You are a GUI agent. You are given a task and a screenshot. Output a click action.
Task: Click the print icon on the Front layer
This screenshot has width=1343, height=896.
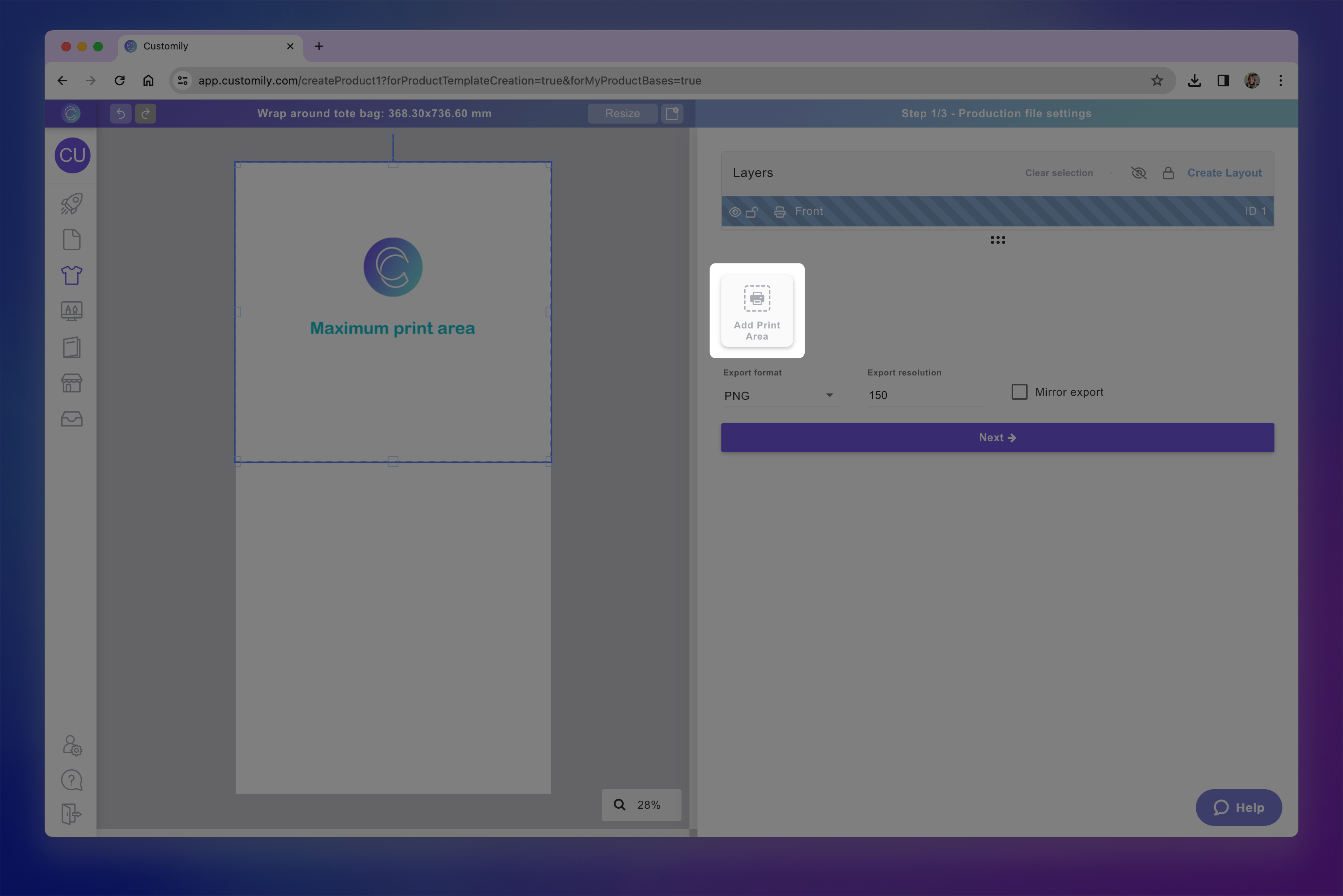click(x=780, y=211)
